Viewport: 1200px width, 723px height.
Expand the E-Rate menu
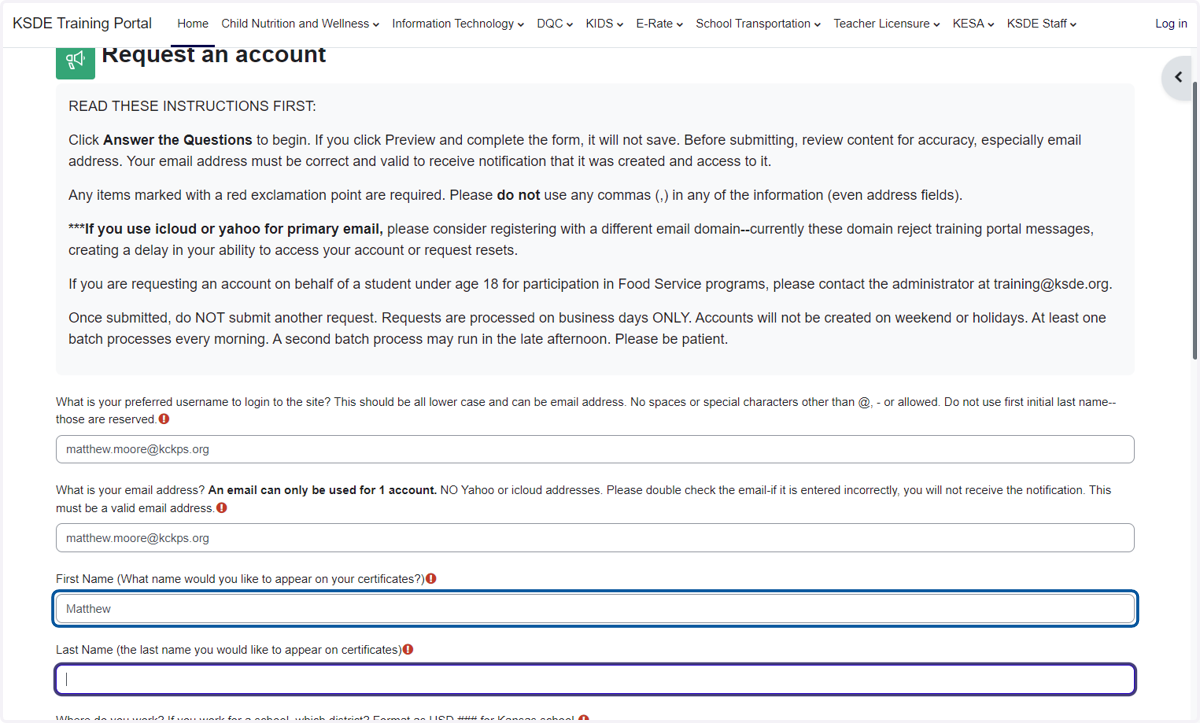pos(660,24)
